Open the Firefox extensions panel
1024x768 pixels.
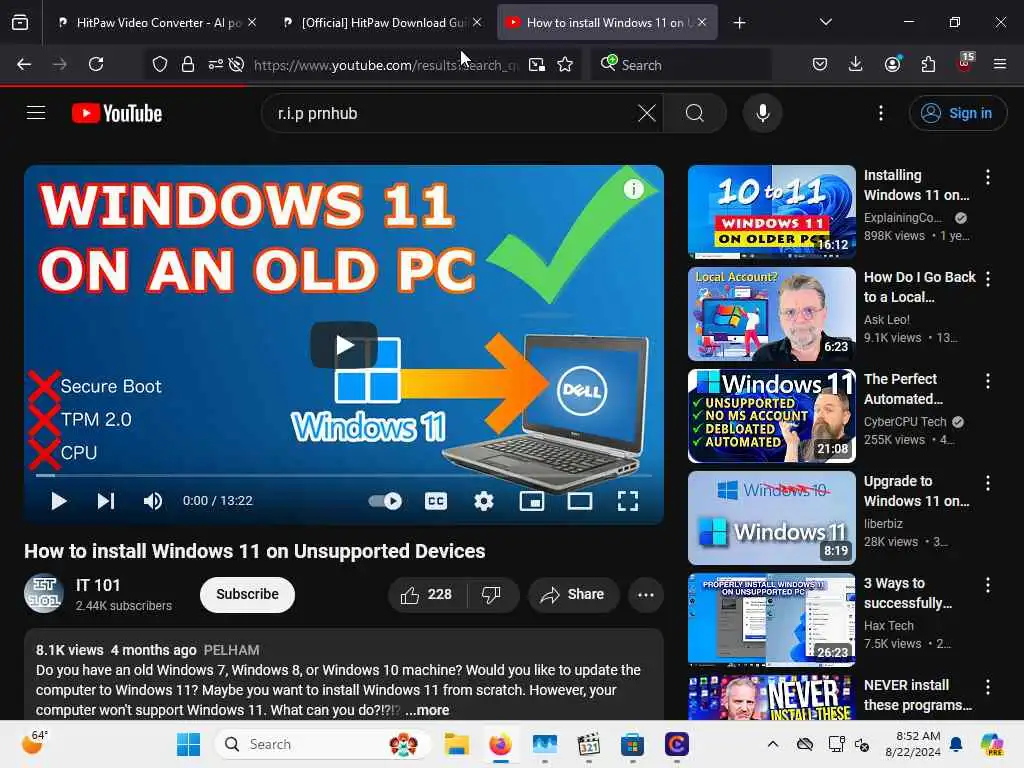[928, 64]
